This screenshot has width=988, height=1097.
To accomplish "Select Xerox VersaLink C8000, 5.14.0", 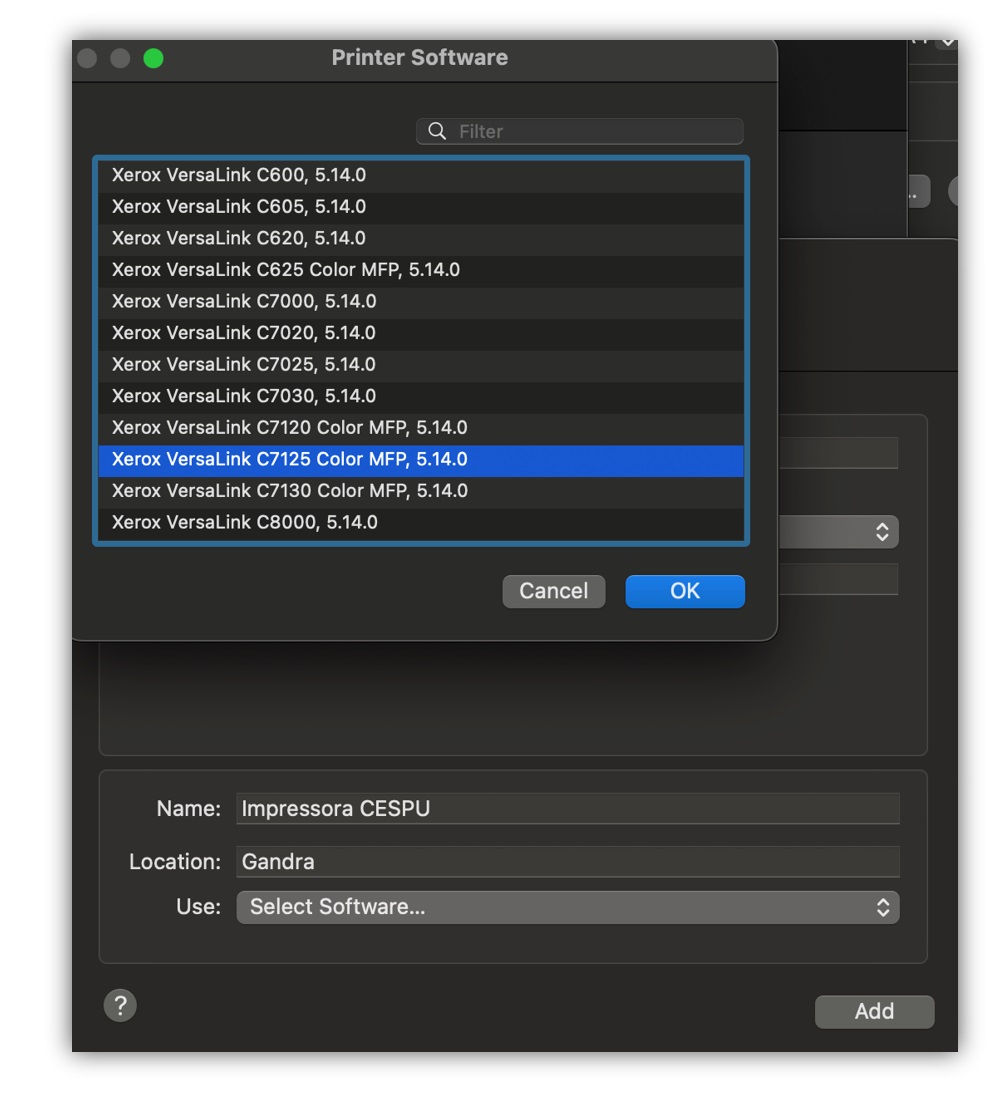I will 421,523.
